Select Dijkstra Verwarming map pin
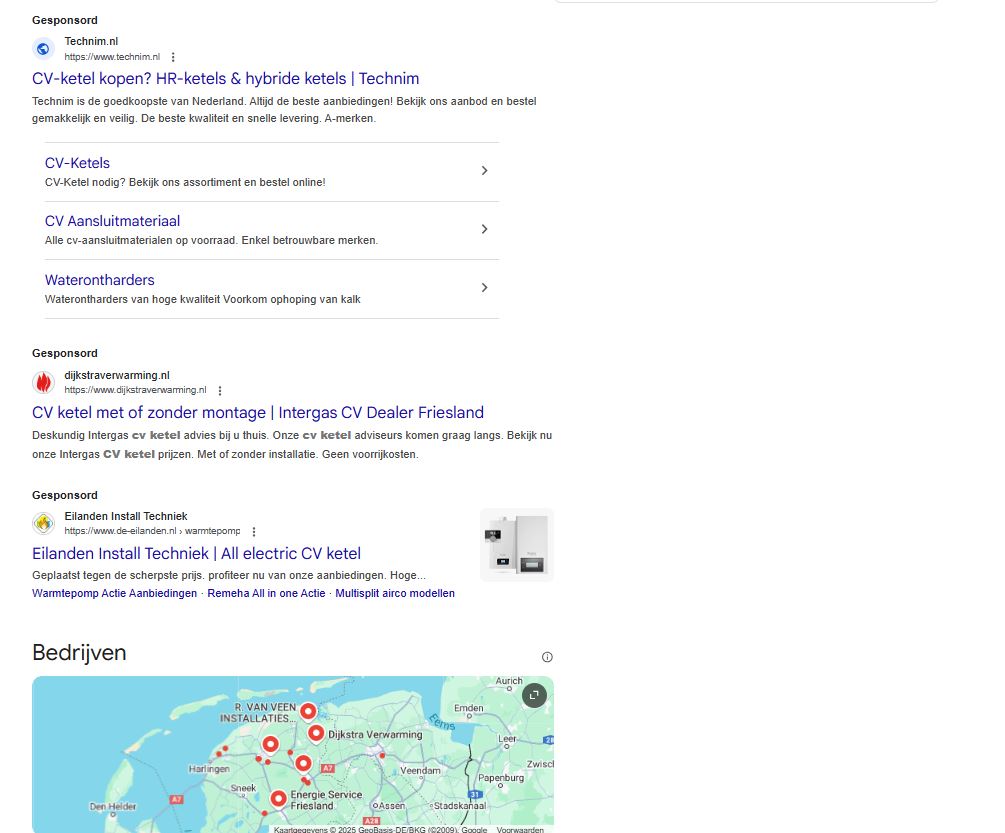This screenshot has height=833, width=1005. (x=316, y=733)
